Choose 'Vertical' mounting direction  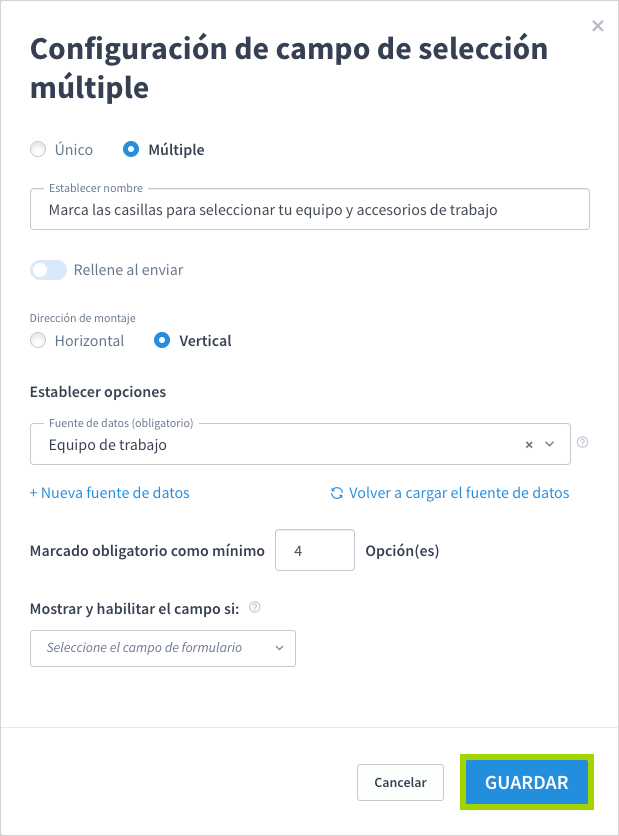(162, 341)
